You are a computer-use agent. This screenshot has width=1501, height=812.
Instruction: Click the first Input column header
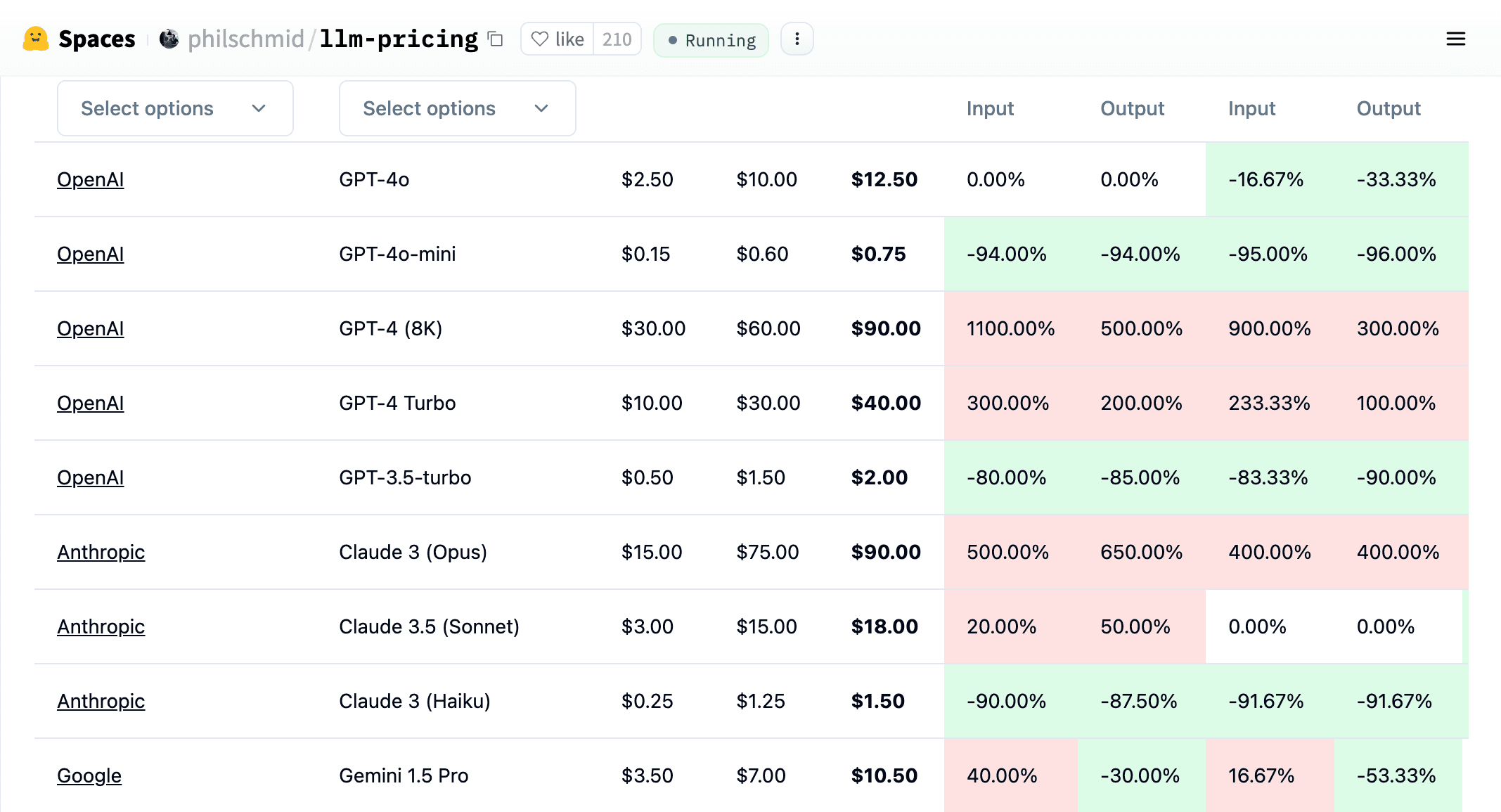coord(990,108)
